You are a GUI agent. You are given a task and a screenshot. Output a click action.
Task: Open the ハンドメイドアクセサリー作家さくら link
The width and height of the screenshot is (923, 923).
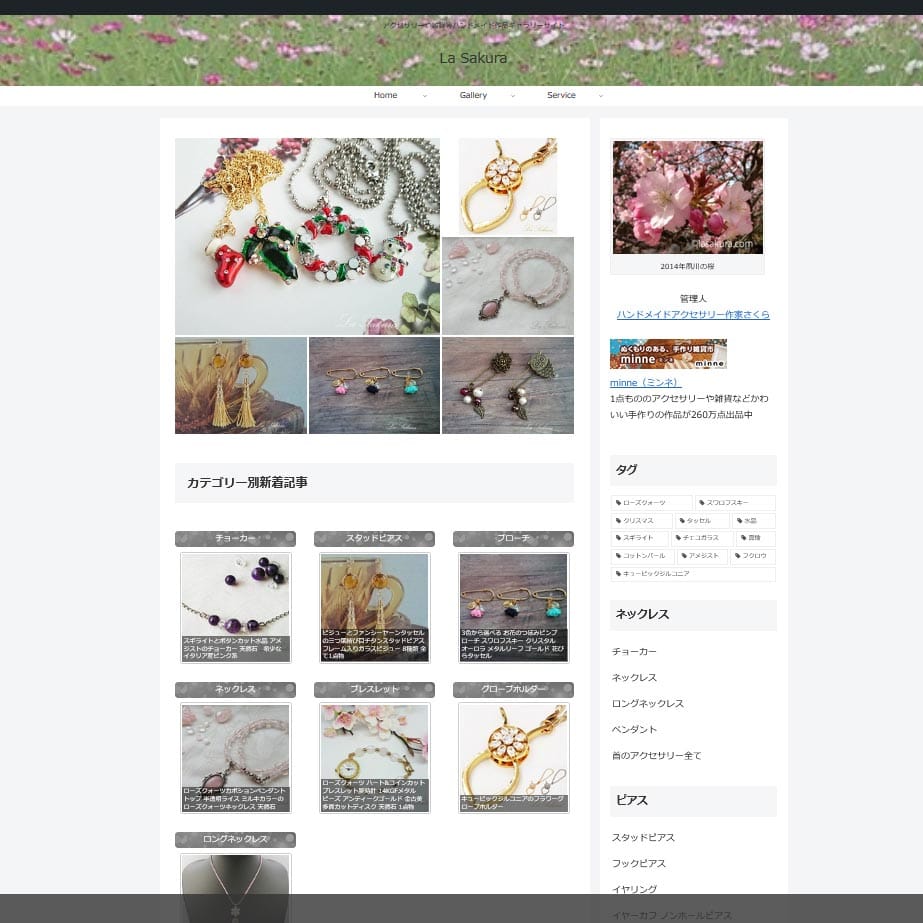coord(693,314)
